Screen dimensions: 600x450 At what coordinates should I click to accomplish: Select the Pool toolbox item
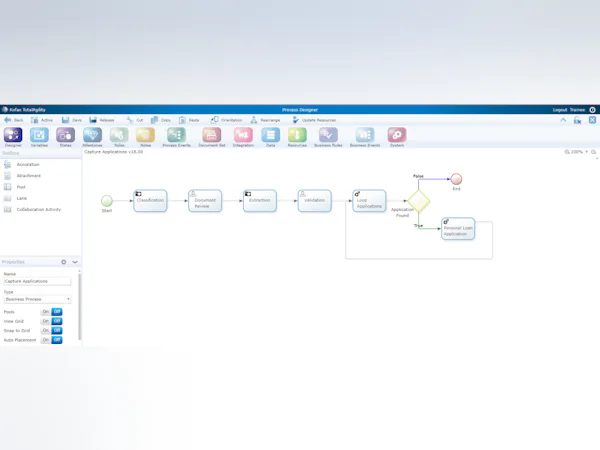(x=15, y=187)
